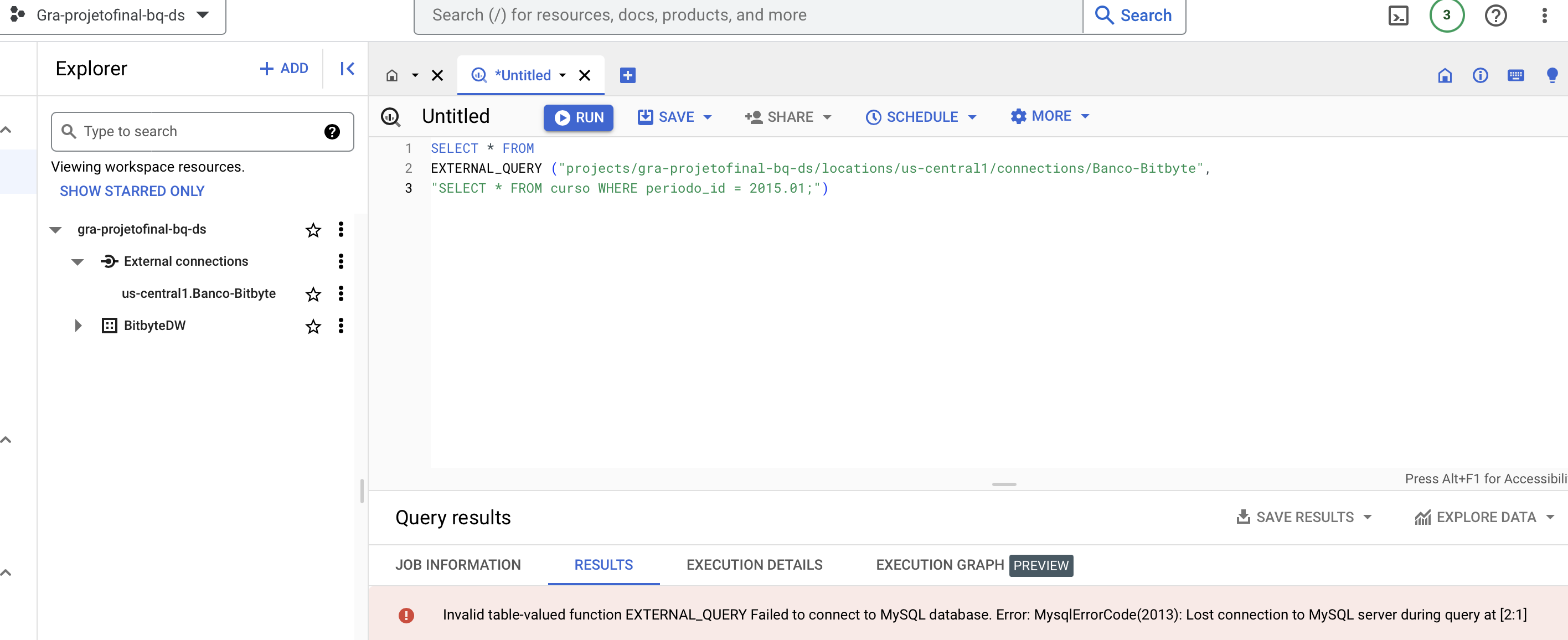Switch to JOB INFORMATION tab
The image size is (1568, 640).
click(x=458, y=565)
